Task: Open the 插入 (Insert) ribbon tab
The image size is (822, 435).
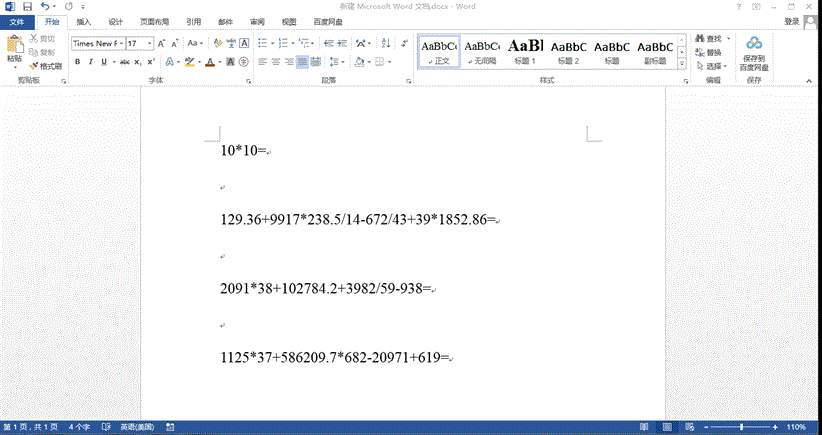Action: coord(84,21)
